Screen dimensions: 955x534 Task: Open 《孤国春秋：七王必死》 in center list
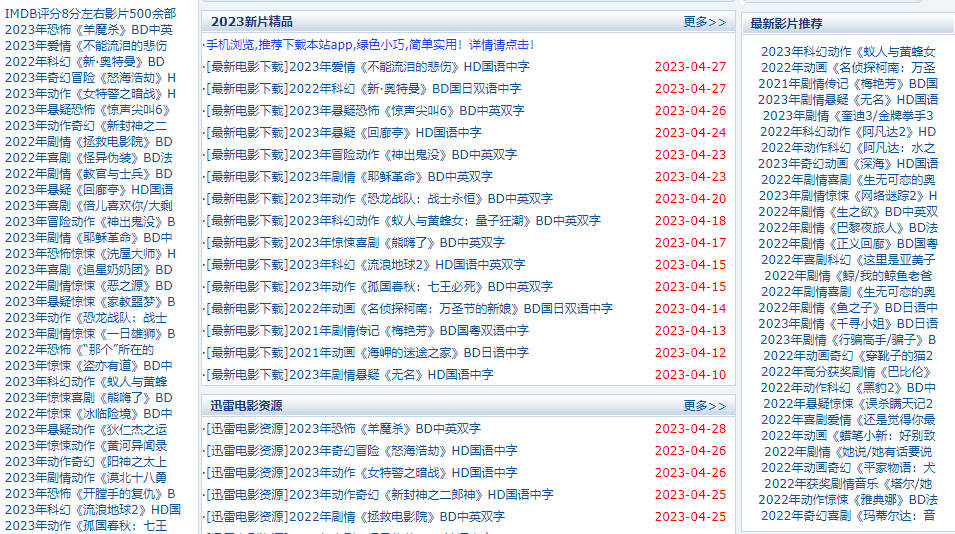coord(421,286)
